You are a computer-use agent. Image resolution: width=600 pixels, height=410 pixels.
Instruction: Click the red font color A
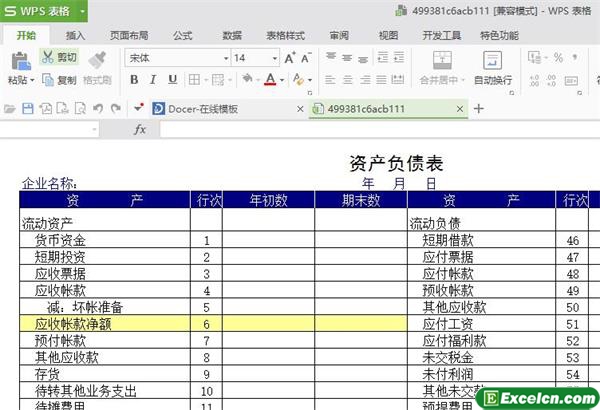(x=270, y=79)
